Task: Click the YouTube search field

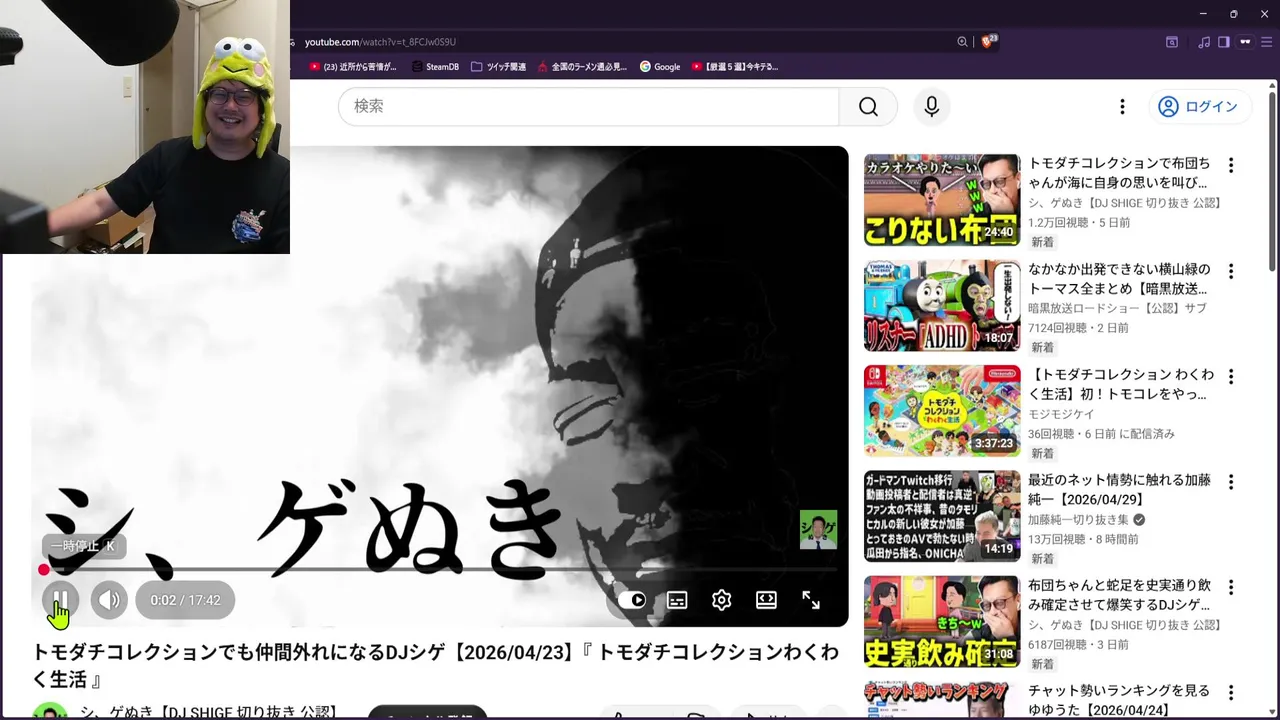Action: coord(588,106)
